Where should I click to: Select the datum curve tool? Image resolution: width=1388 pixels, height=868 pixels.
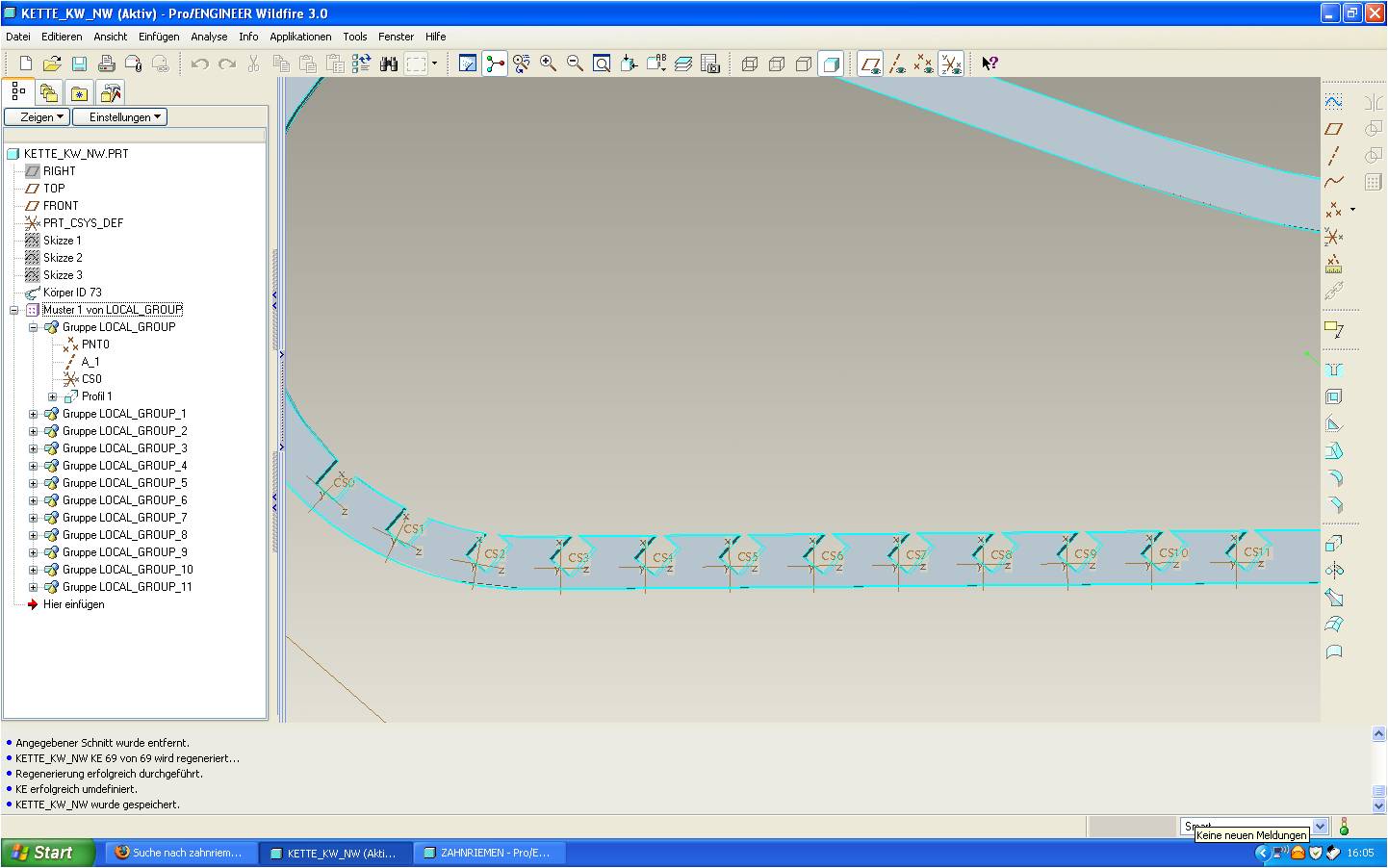pyautogui.click(x=1333, y=182)
